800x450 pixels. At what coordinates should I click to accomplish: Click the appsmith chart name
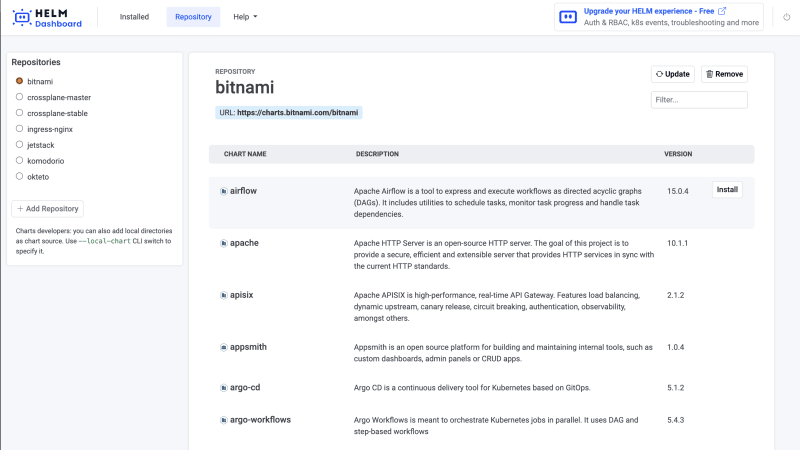click(248, 347)
